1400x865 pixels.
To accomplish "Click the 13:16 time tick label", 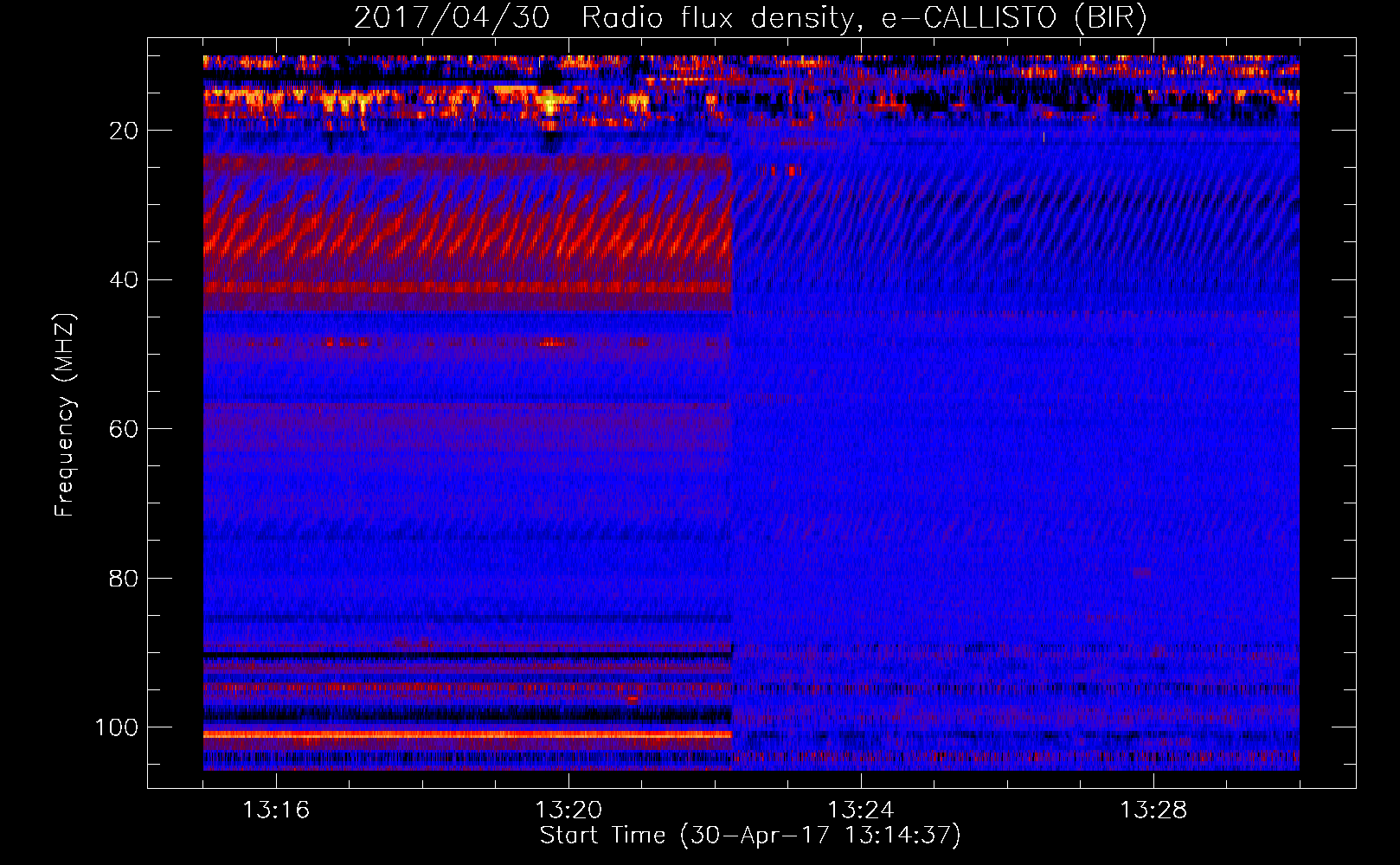I will (x=276, y=811).
